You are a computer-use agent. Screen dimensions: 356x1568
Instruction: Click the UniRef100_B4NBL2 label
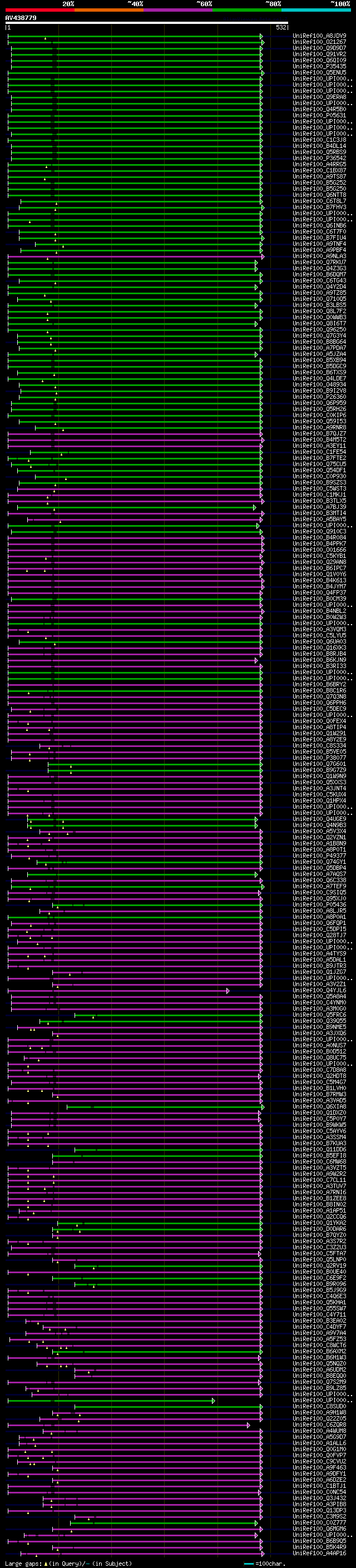pyautogui.click(x=319, y=611)
